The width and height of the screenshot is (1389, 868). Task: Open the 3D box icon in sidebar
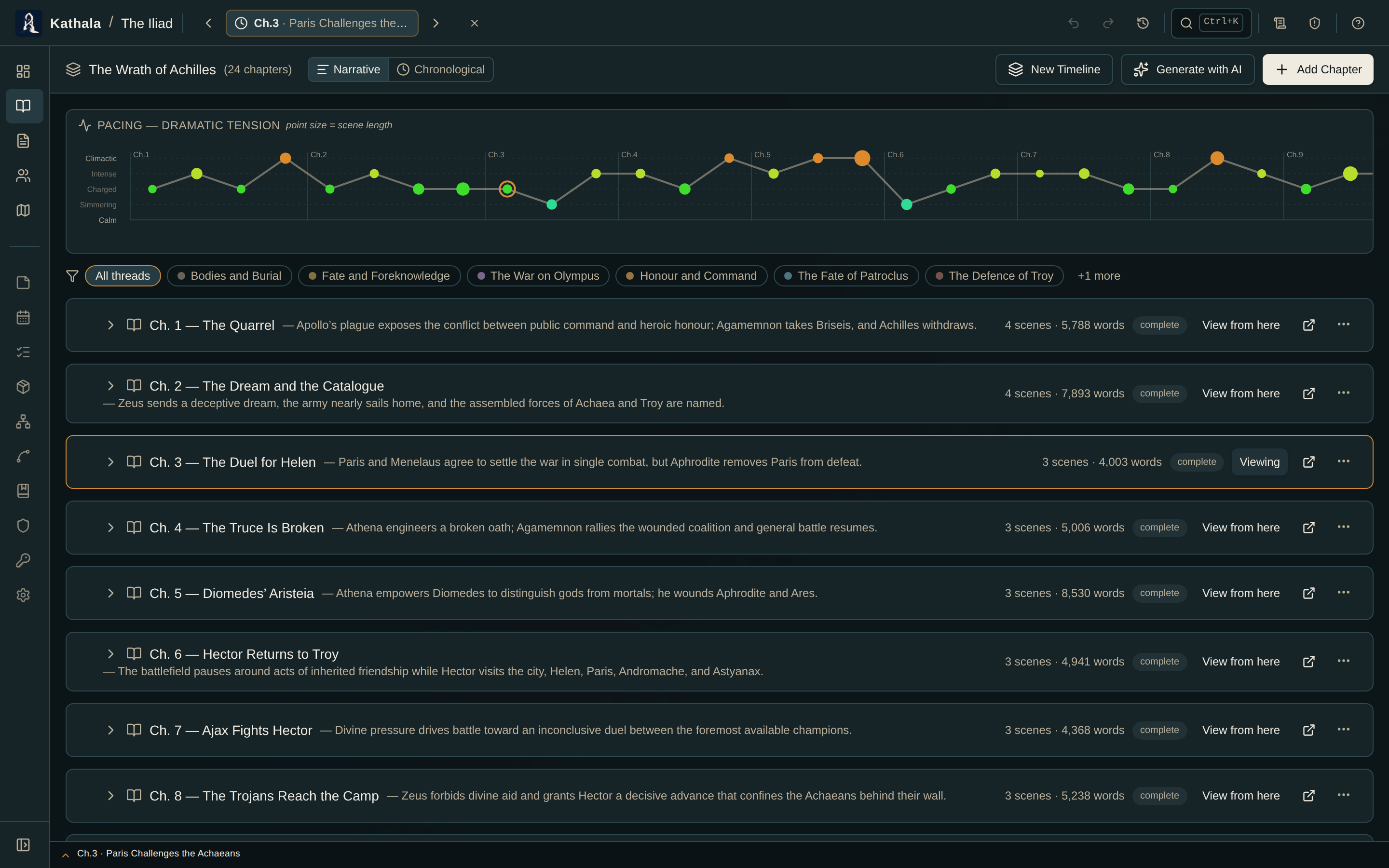point(23,387)
